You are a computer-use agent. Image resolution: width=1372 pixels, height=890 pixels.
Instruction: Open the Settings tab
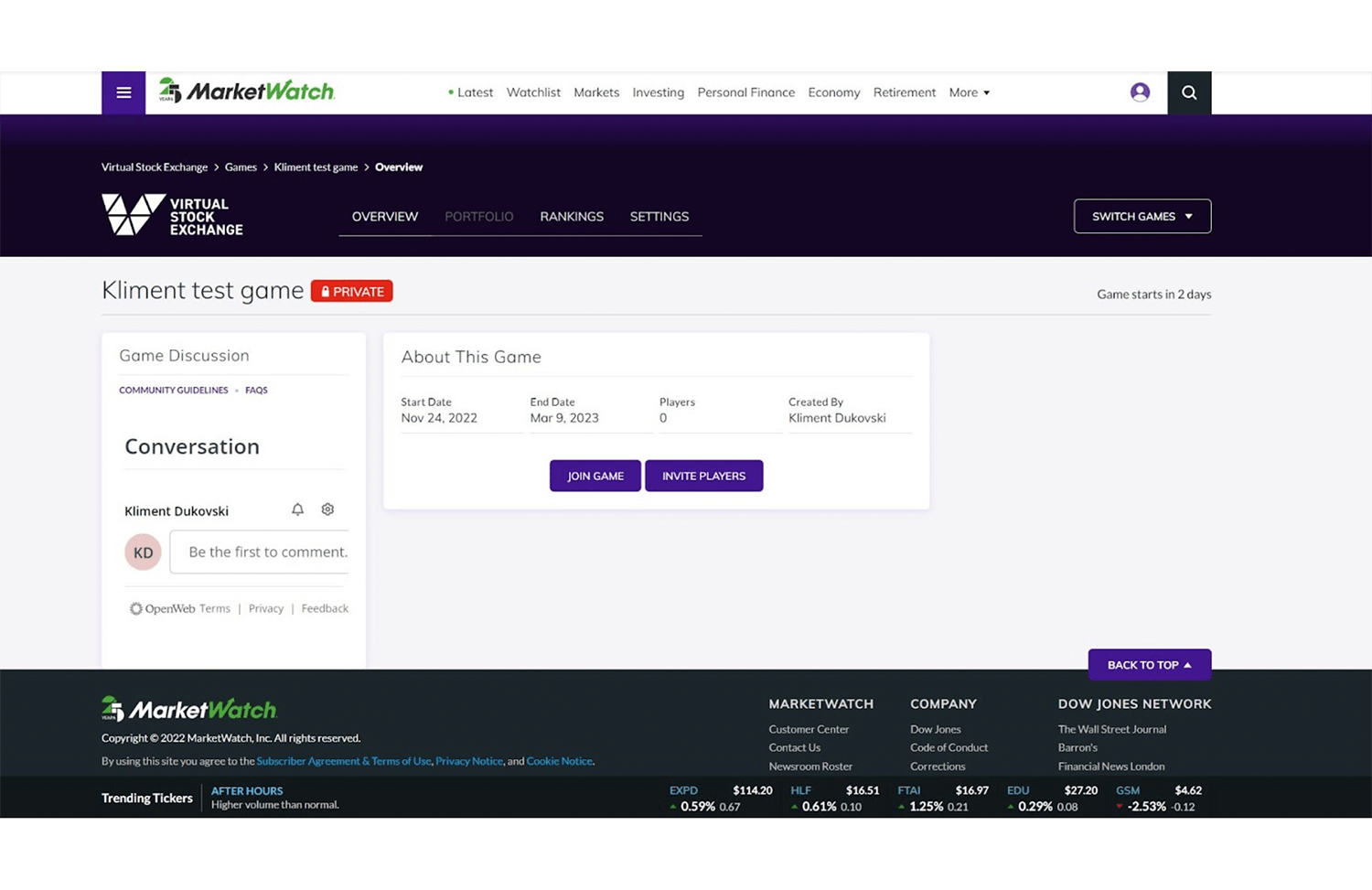(x=659, y=217)
